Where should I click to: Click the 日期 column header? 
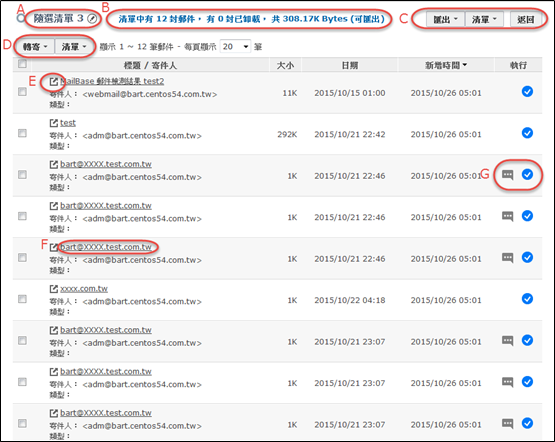350,65
